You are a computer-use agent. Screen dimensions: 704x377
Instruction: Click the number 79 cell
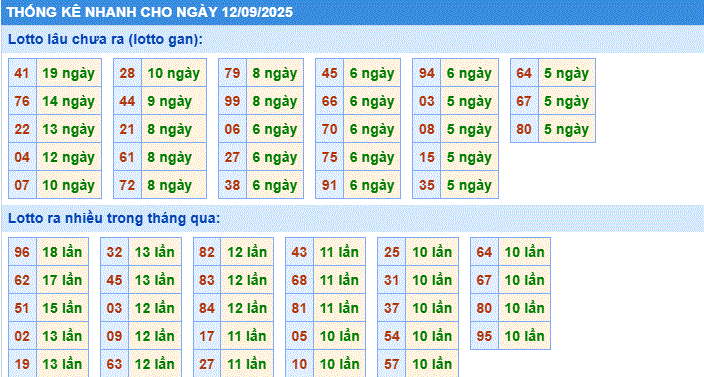(x=233, y=73)
